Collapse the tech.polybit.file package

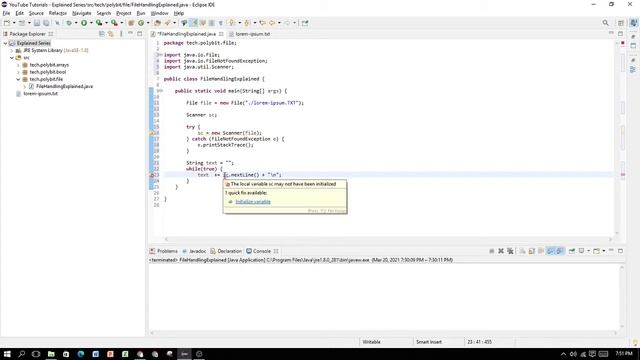coord(18,79)
